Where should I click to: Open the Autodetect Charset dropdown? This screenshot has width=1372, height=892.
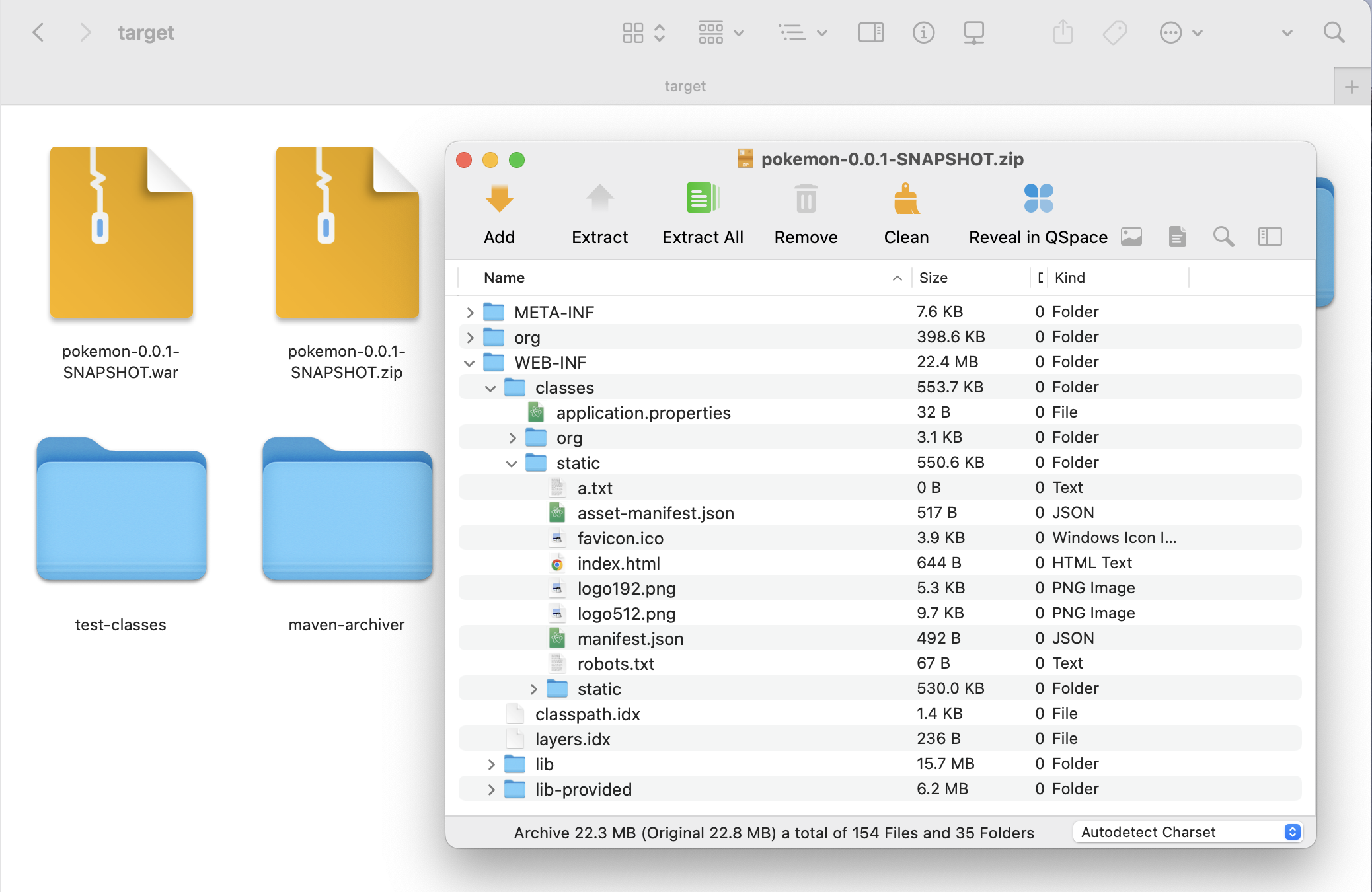[x=1188, y=832]
